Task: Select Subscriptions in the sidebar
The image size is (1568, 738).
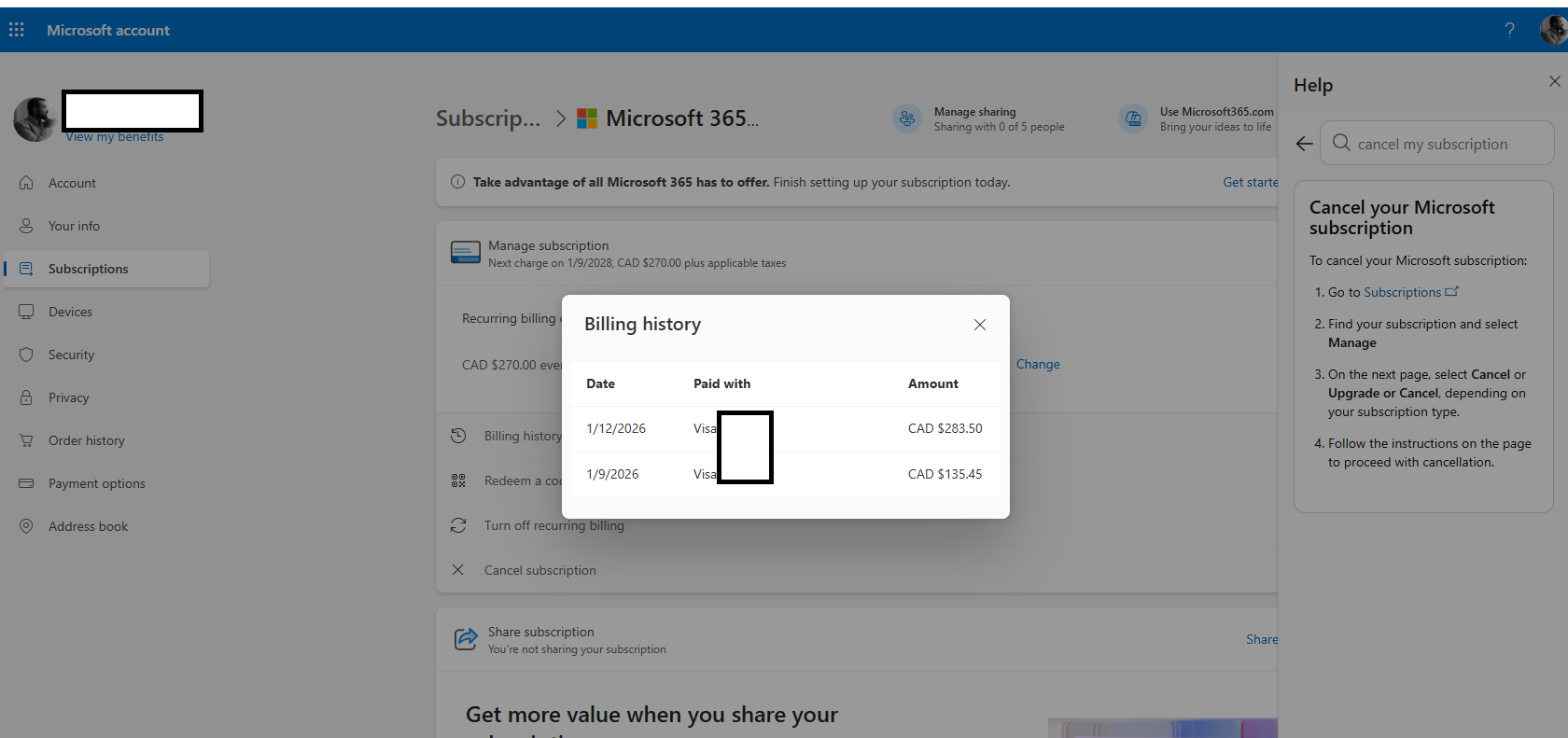Action: tap(106, 269)
